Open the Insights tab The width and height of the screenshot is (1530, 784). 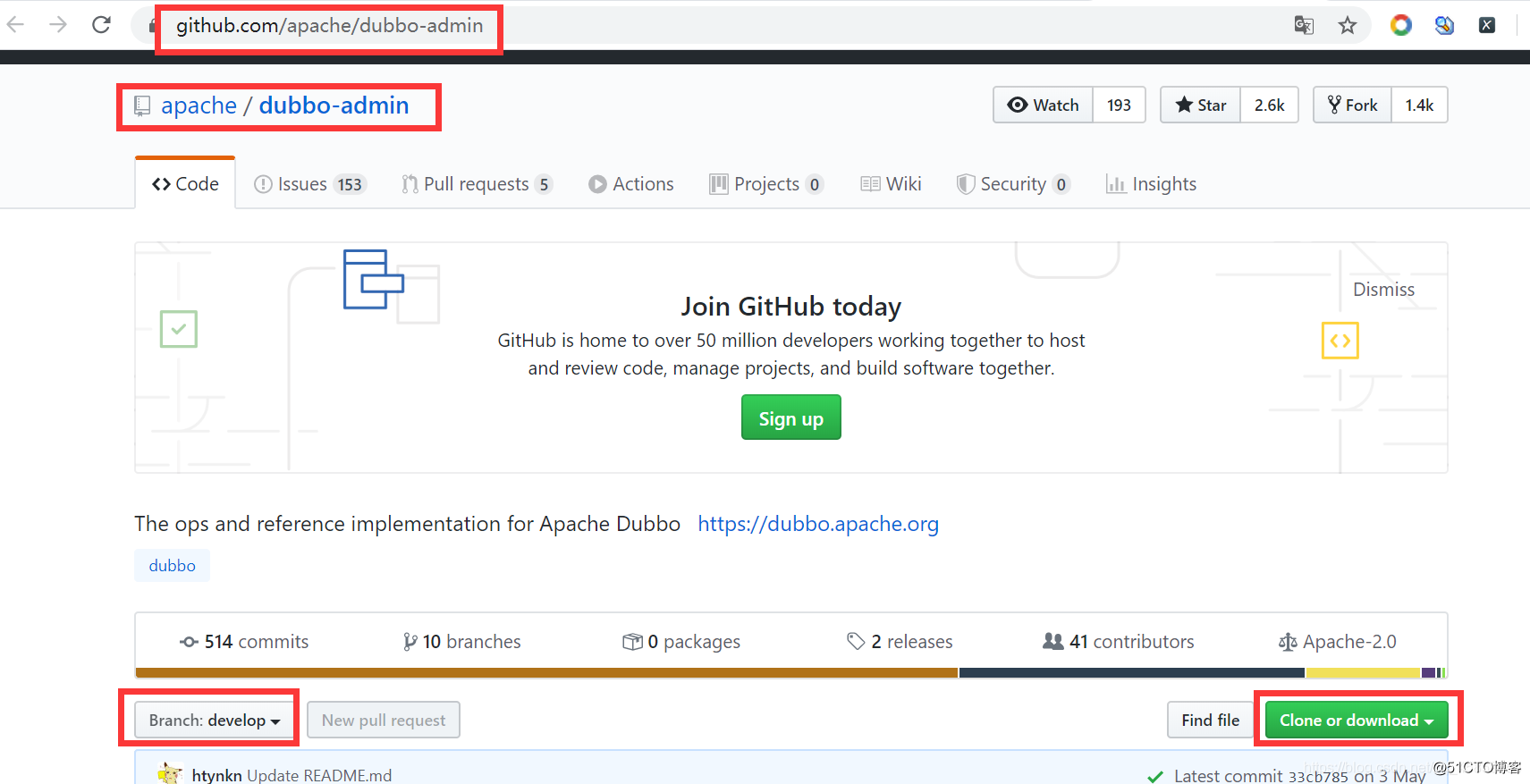tap(1151, 184)
